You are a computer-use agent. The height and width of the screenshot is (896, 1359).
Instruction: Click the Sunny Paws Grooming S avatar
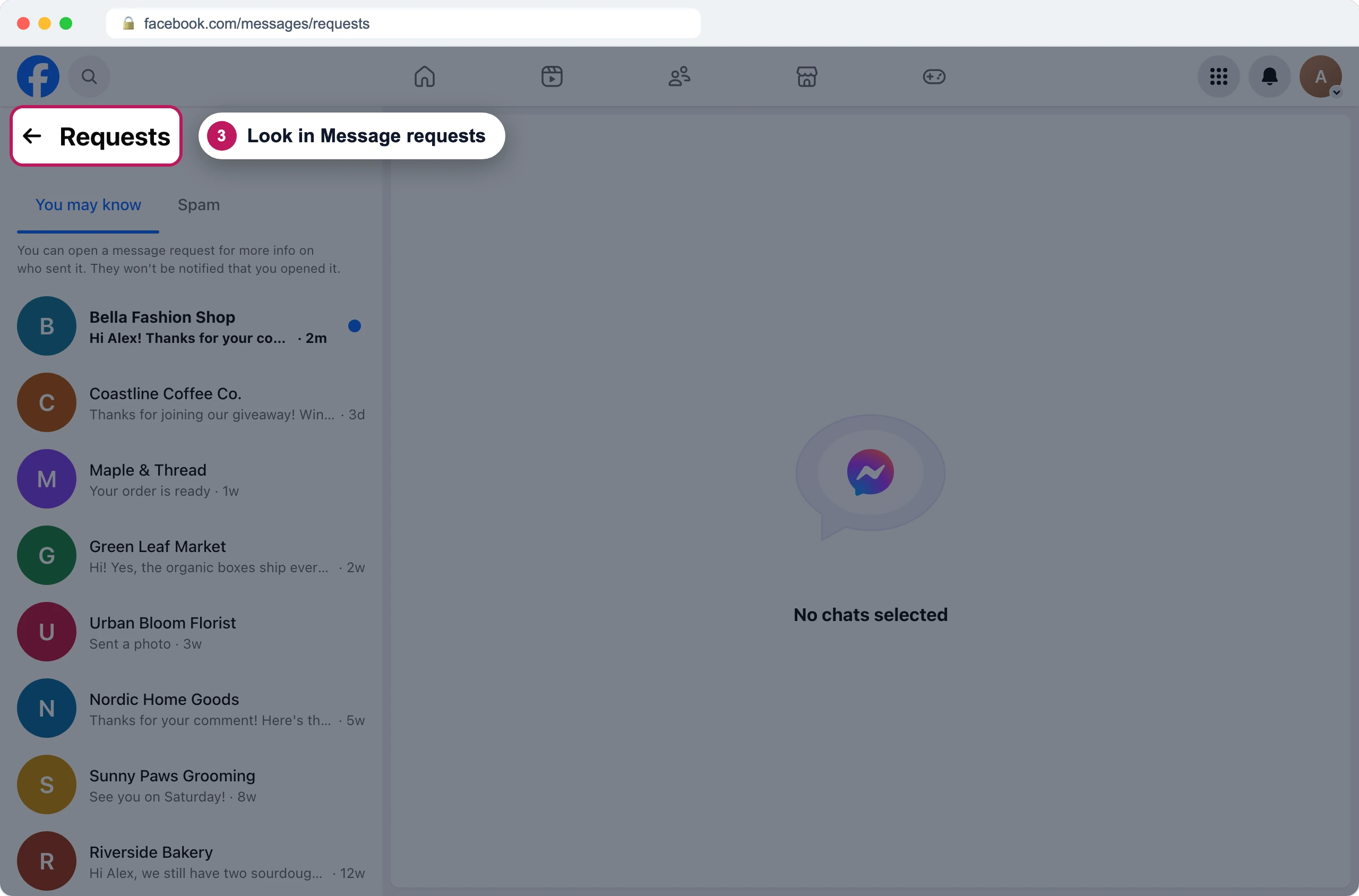47,785
